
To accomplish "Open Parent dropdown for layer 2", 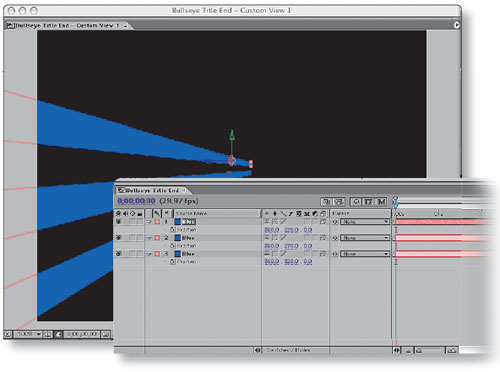I will [x=365, y=238].
